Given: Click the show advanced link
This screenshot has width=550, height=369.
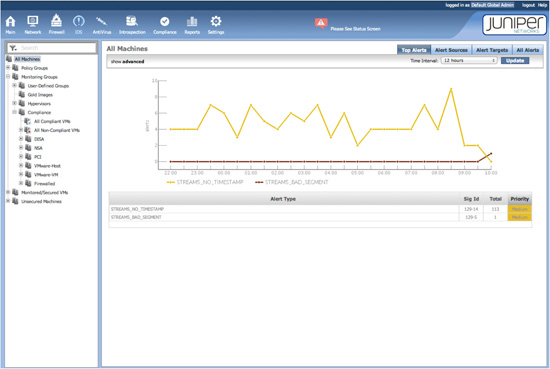Looking at the screenshot, I should 127,61.
